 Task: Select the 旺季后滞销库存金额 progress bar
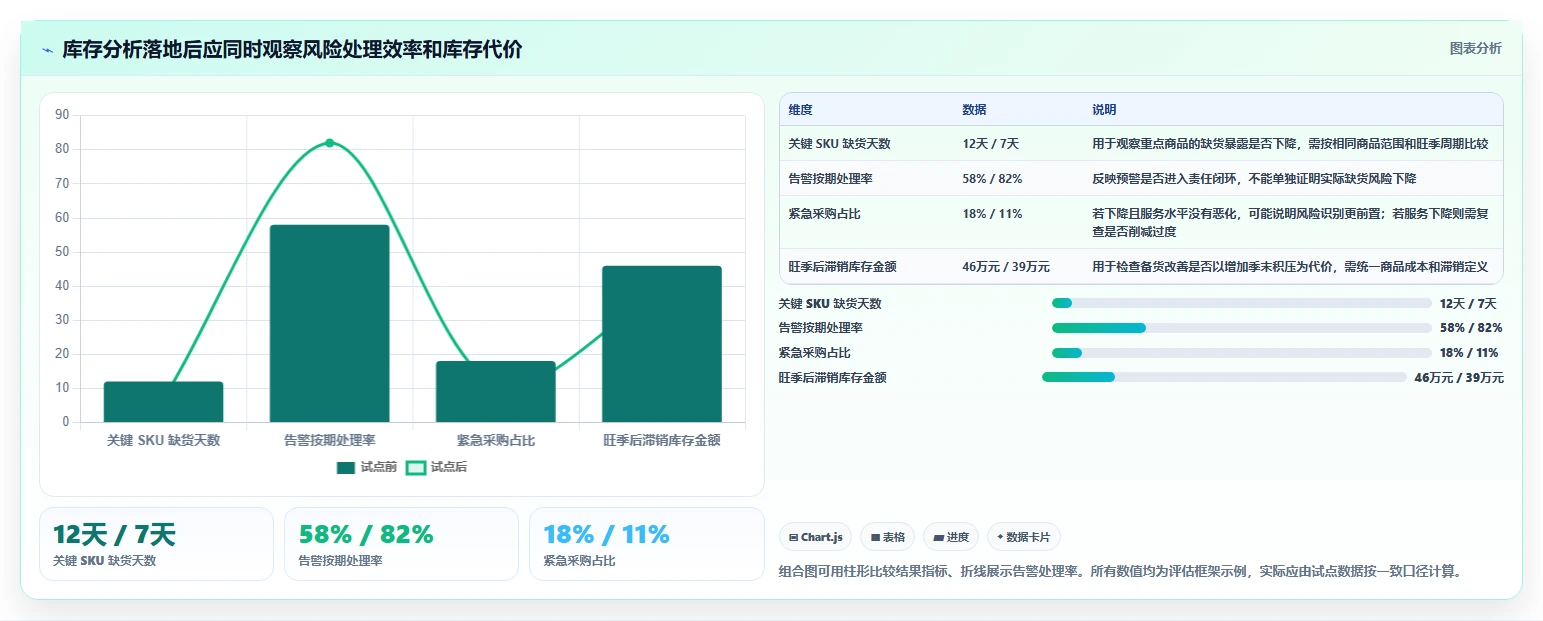[x=1224, y=377]
